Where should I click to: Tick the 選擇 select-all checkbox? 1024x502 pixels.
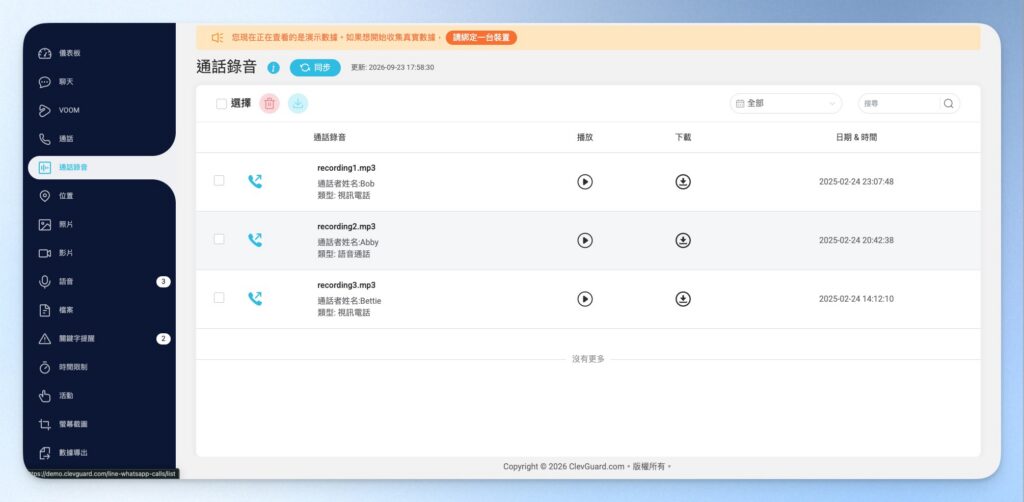[221, 104]
